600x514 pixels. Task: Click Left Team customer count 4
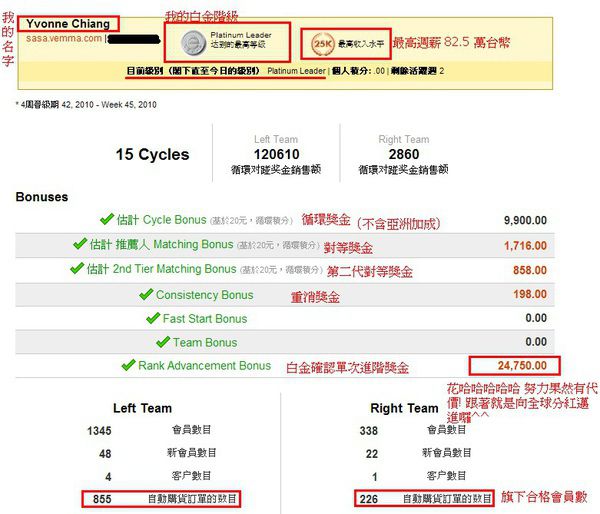click(x=108, y=477)
